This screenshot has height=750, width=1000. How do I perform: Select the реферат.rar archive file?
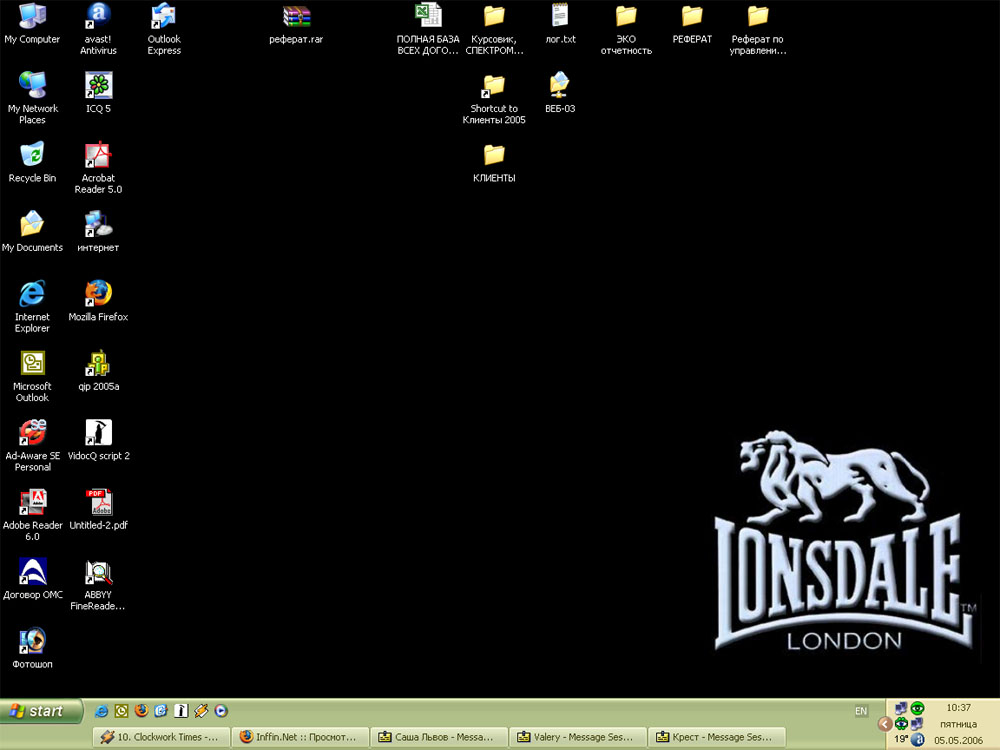point(296,24)
